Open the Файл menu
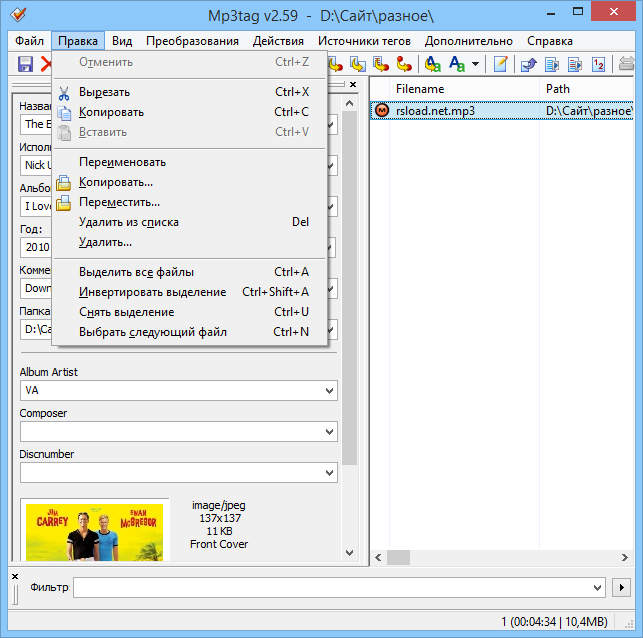This screenshot has width=643, height=638. tap(30, 41)
